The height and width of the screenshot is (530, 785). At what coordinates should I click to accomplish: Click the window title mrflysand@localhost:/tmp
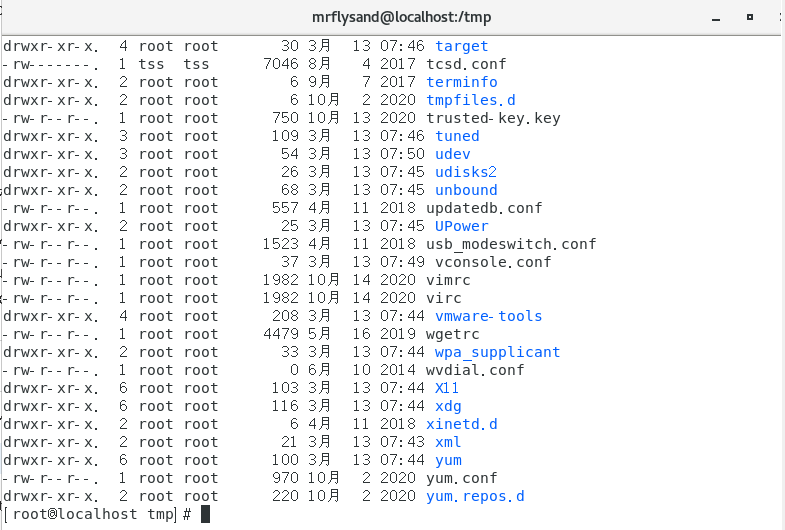[401, 18]
